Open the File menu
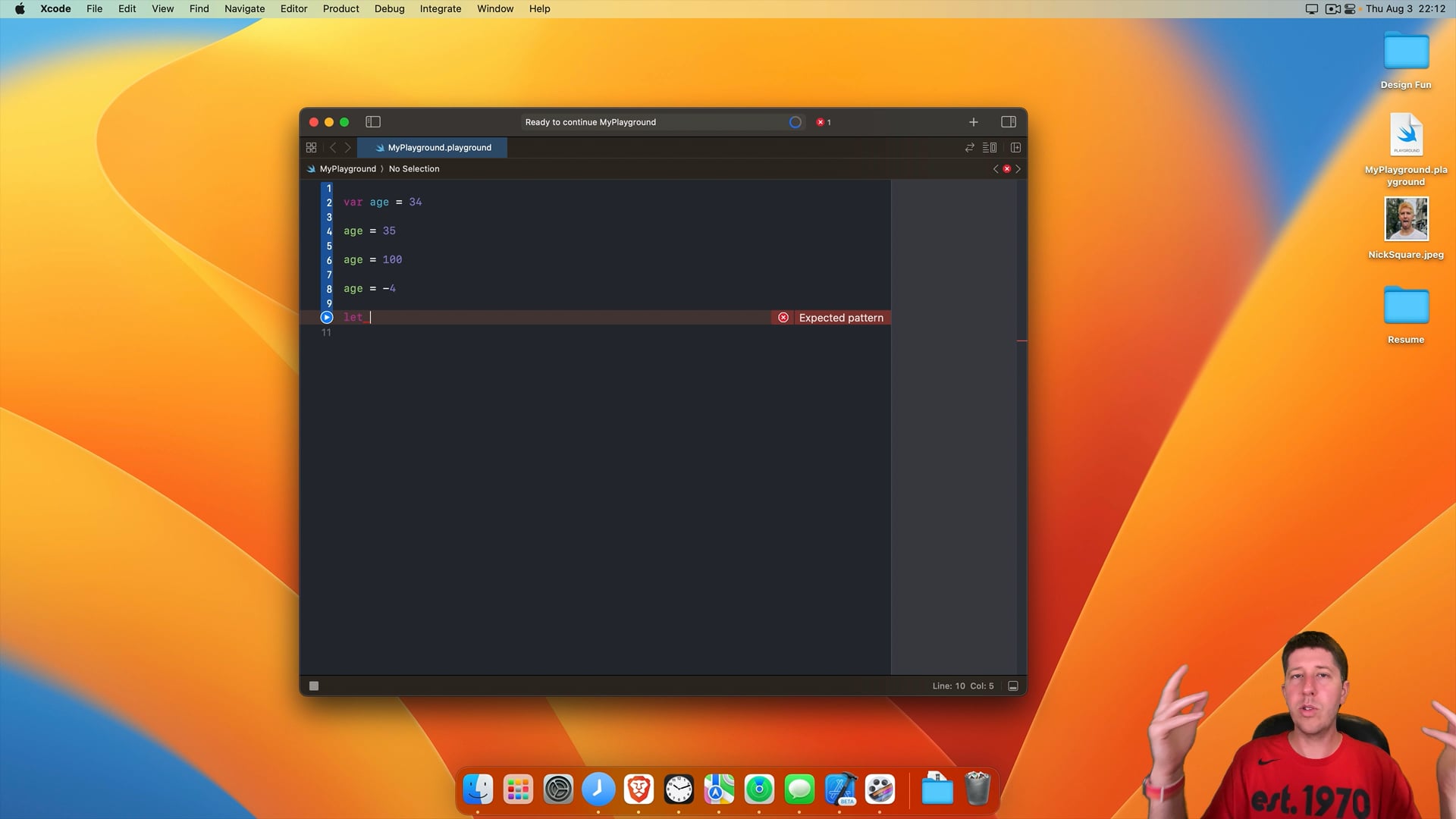Screen dimensions: 1456x819 tap(94, 9)
